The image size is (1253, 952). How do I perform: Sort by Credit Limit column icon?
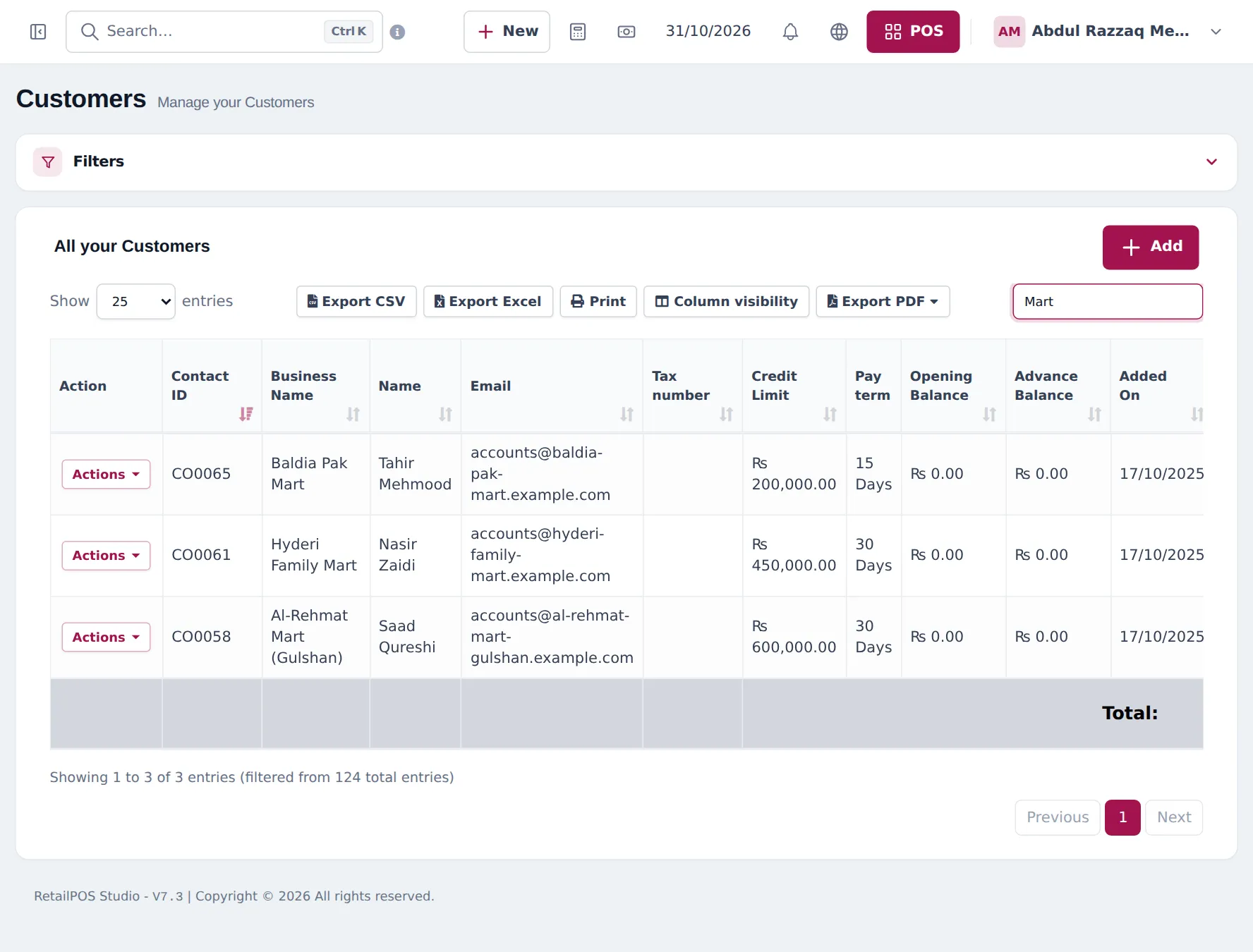pos(830,414)
